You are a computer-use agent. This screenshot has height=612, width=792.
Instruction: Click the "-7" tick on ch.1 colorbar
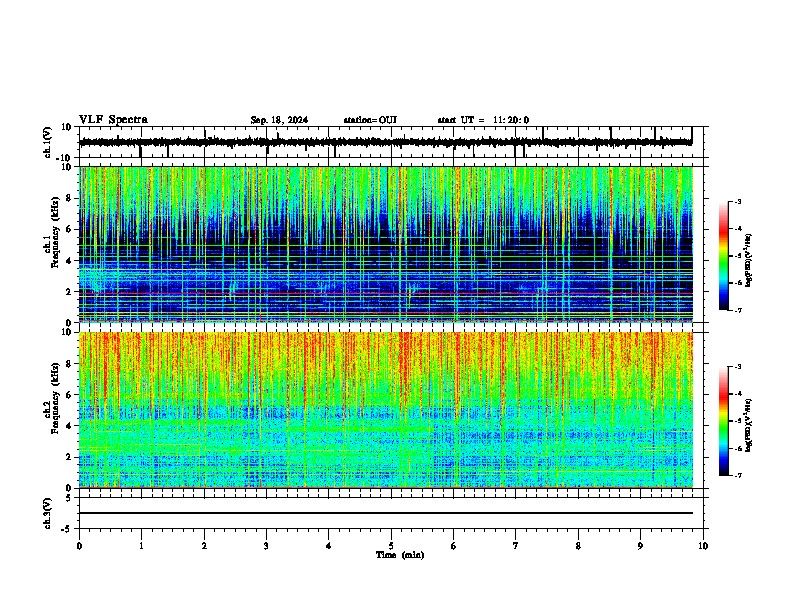(738, 310)
